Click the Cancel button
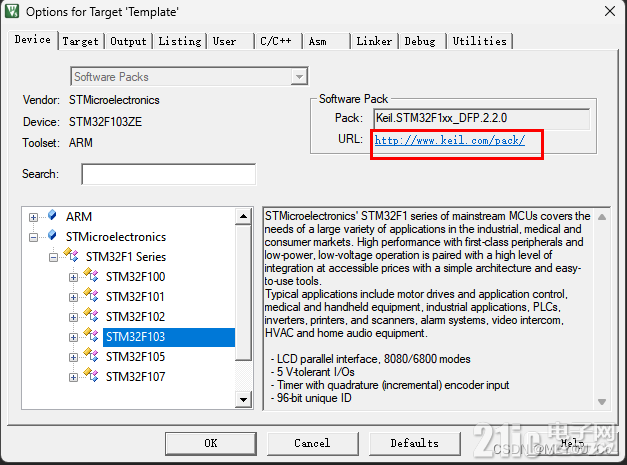627x465 pixels. point(312,443)
